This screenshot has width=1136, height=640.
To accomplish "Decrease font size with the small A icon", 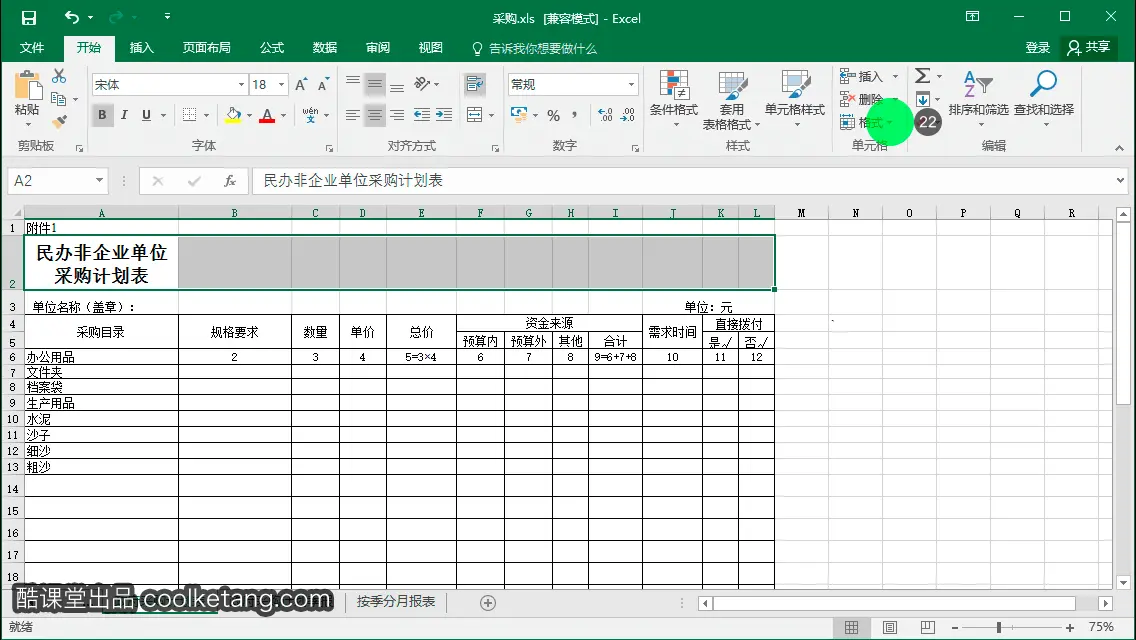I will [x=323, y=85].
